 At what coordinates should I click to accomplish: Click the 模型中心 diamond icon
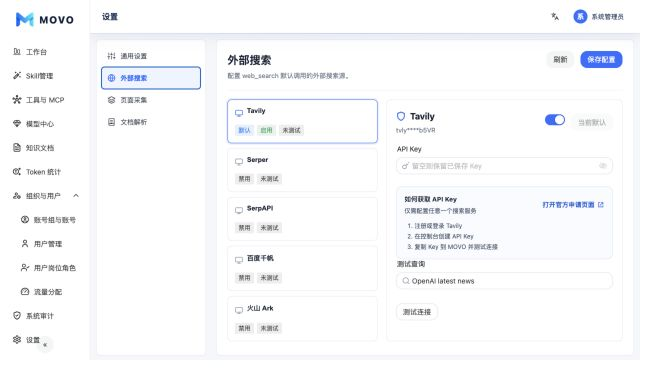click(17, 123)
